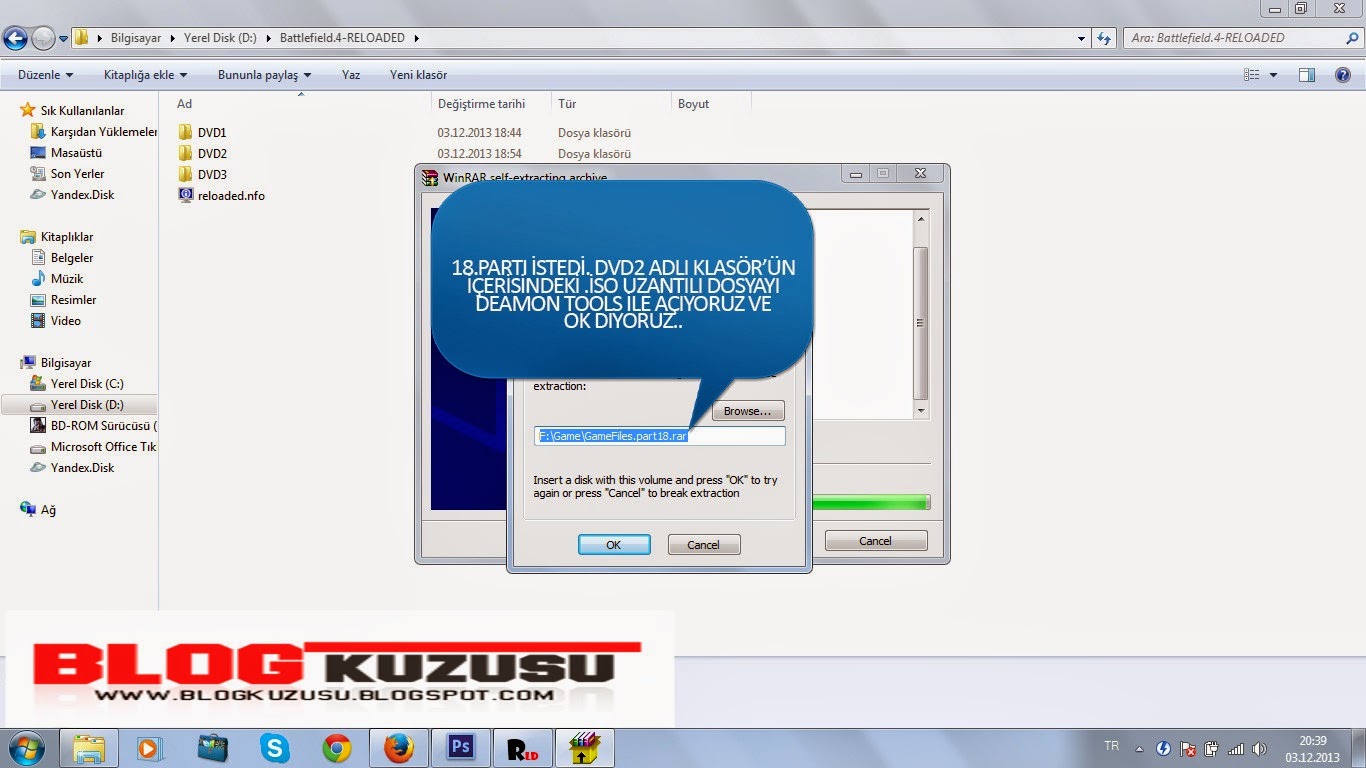Viewport: 1366px width, 768px height.
Task: Open Explorer help with the question mark
Action: 1342,75
